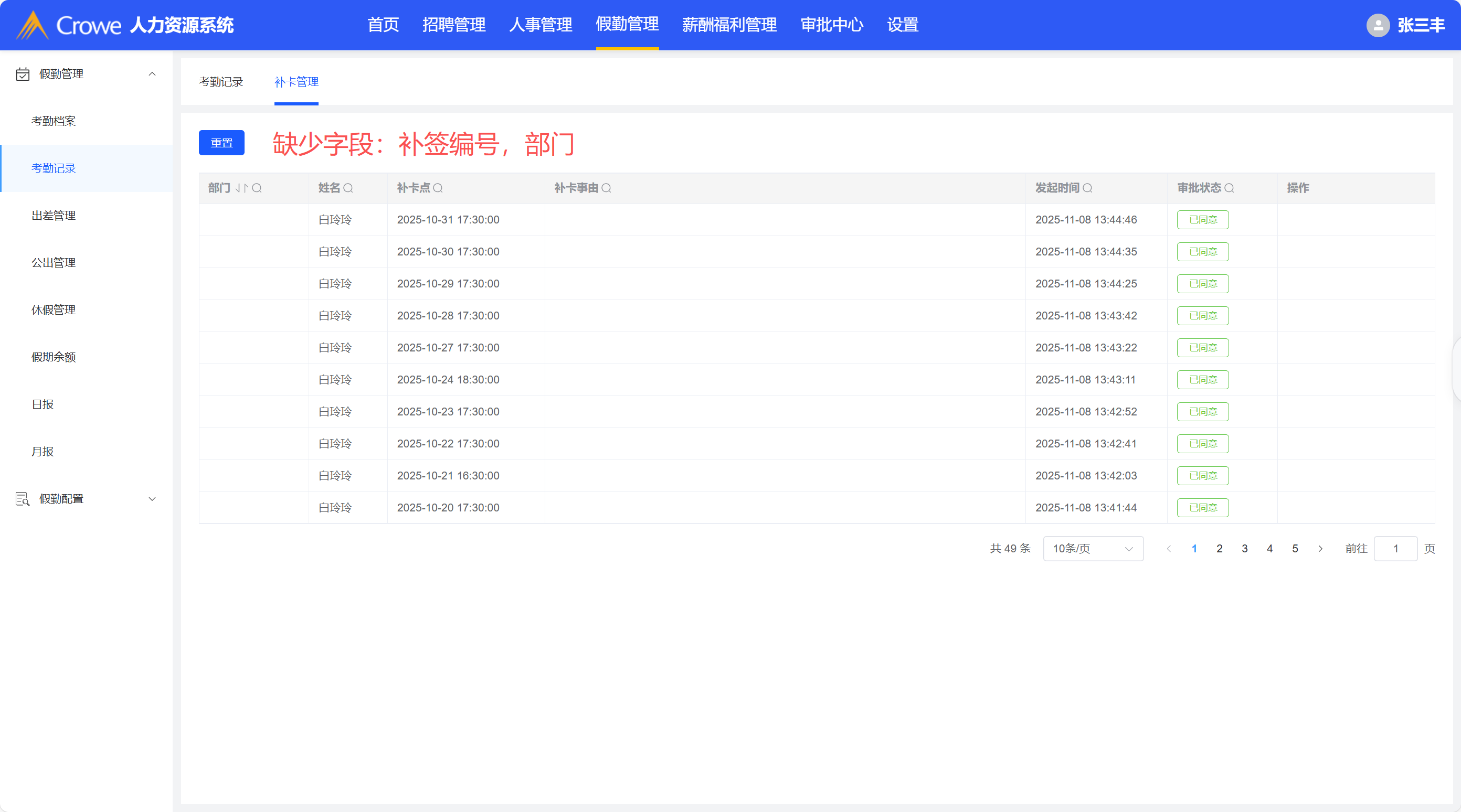
Task: Expand the 假勤配置 sidebar section
Action: coord(152,499)
